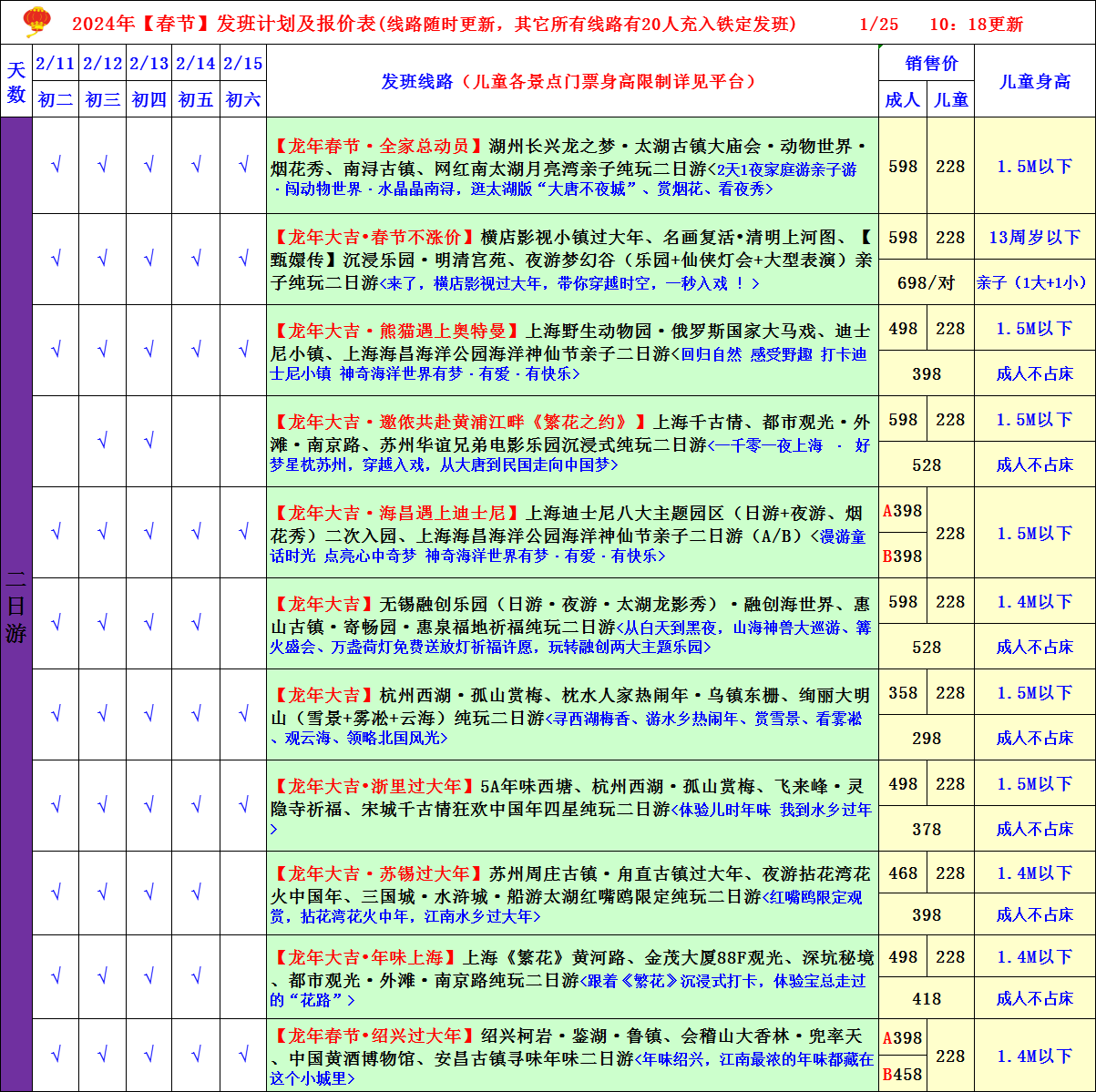Click child price 228 in 海昌遇上迪士尼 row

click(950, 533)
